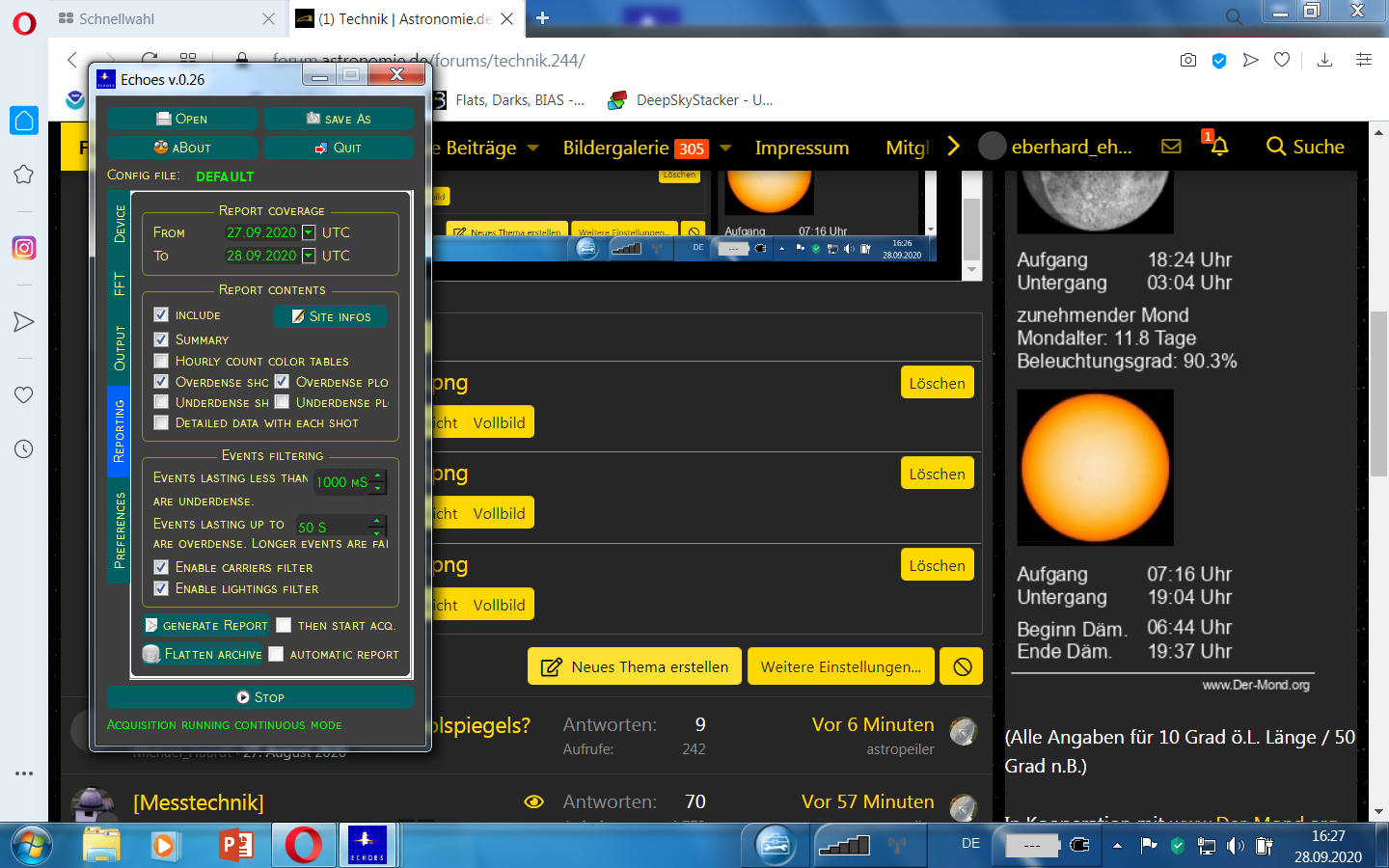This screenshot has width=1389, height=868.
Task: Open Windows Start button
Action: pyautogui.click(x=32, y=846)
